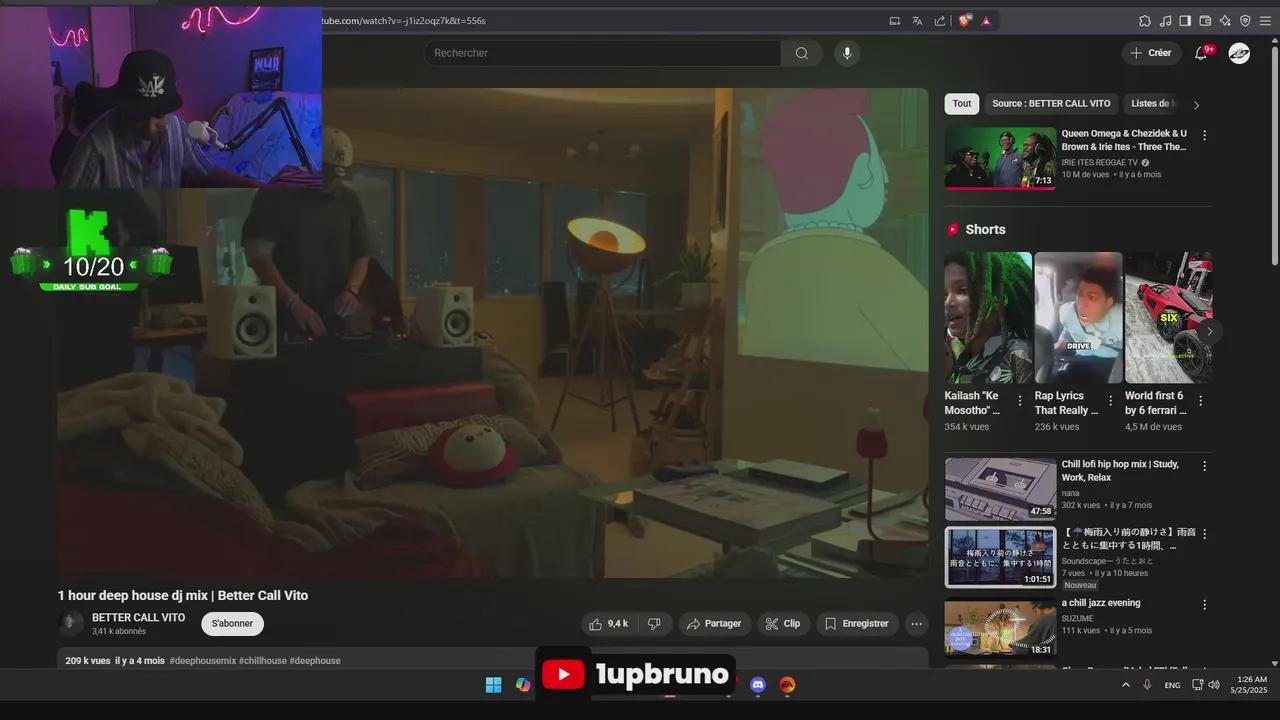Click the a chill jazz evening title
The height and width of the screenshot is (720, 1280).
coord(1101,603)
